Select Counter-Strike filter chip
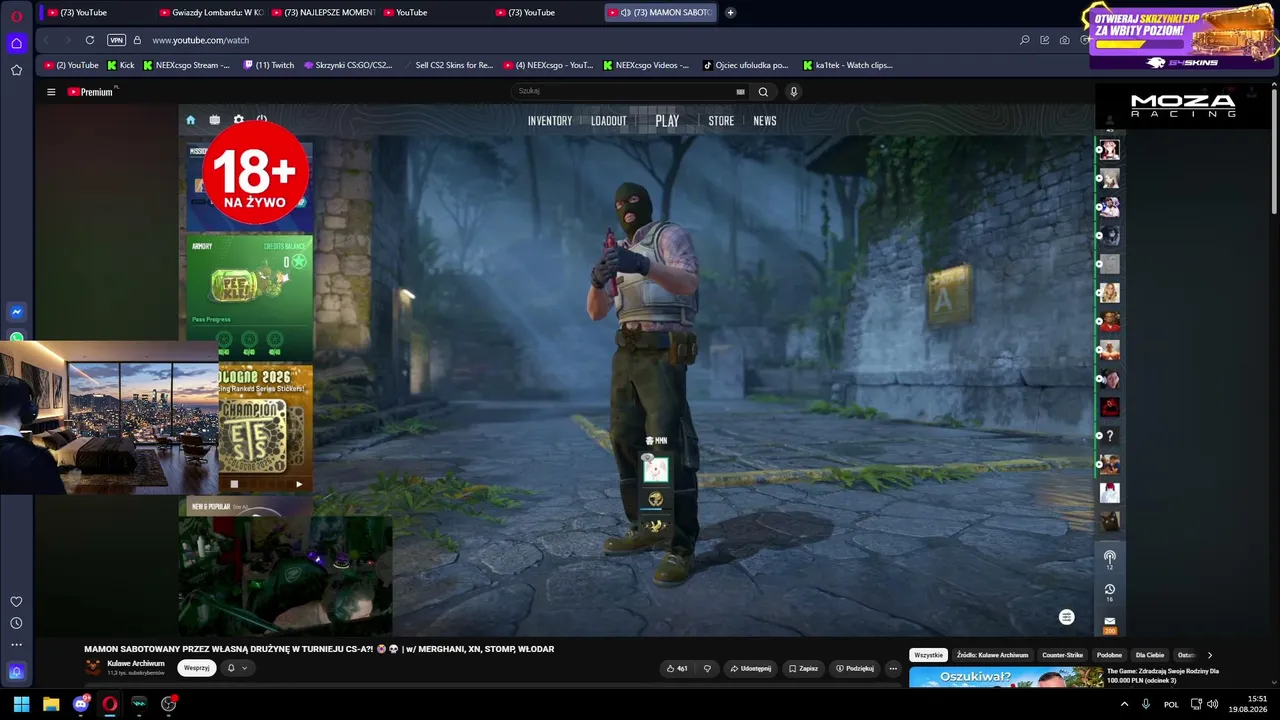1280x720 pixels. (1062, 655)
